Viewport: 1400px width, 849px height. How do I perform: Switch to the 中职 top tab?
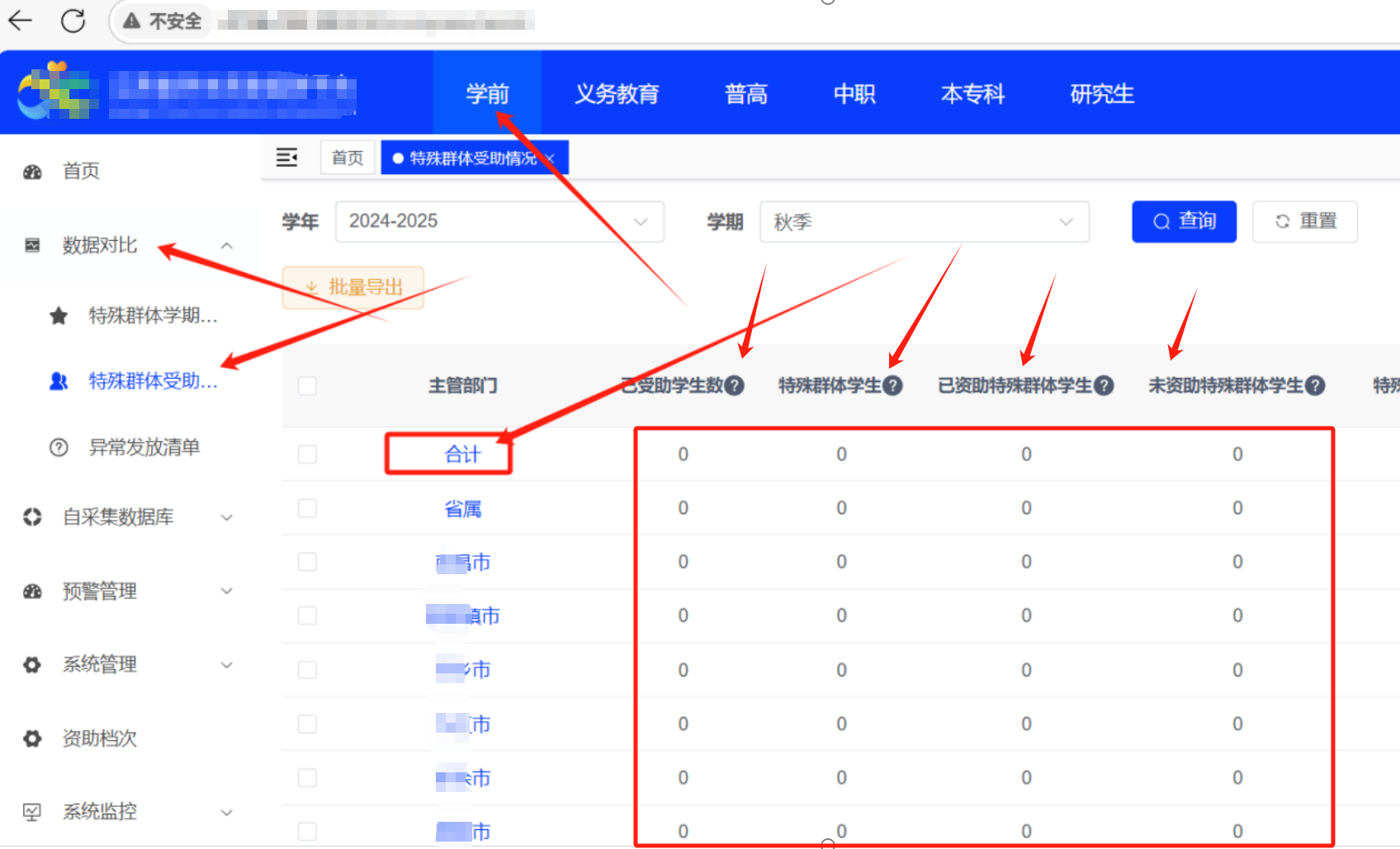(854, 93)
